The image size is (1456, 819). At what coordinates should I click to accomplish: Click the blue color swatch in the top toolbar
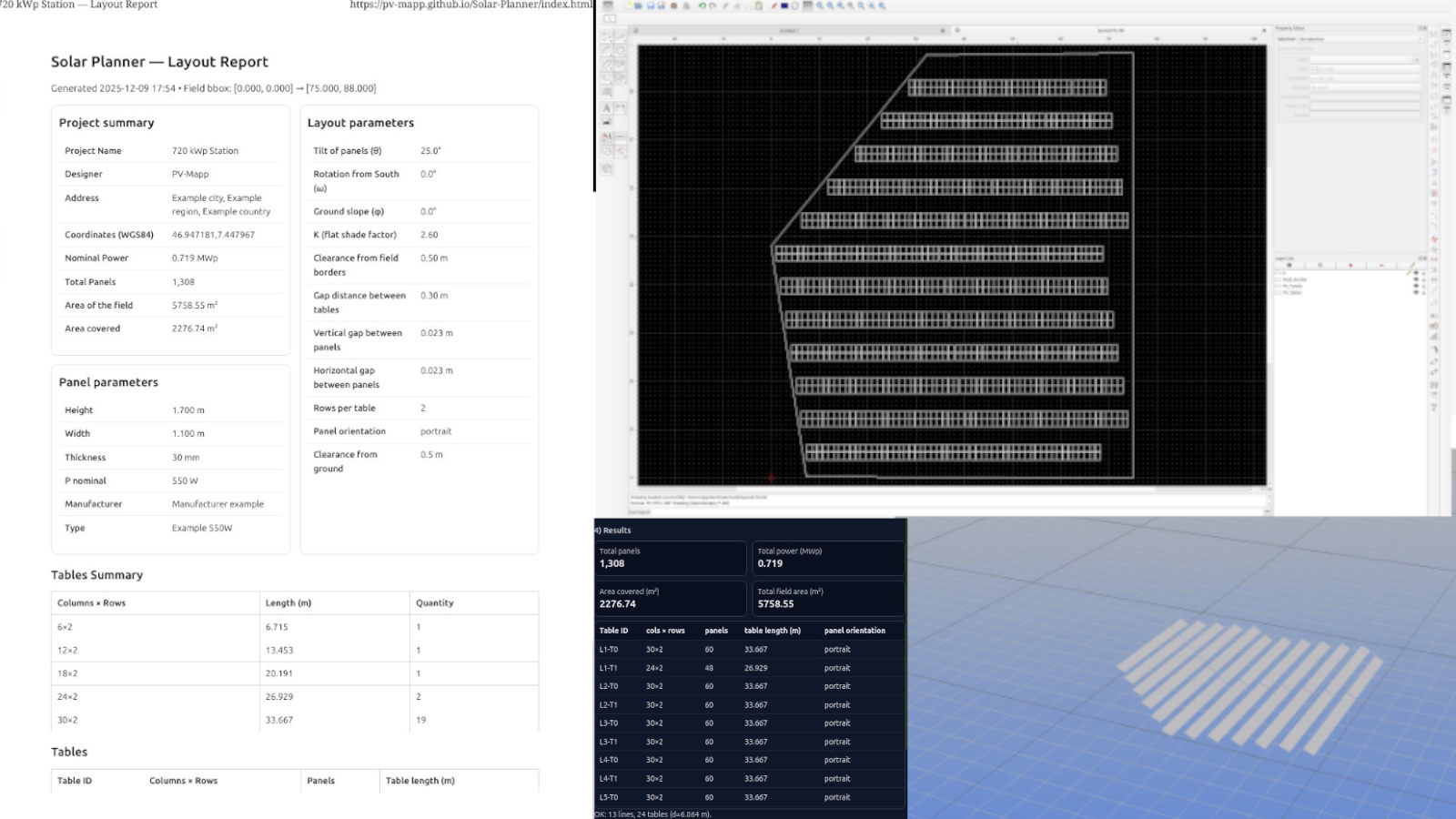pyautogui.click(x=784, y=6)
